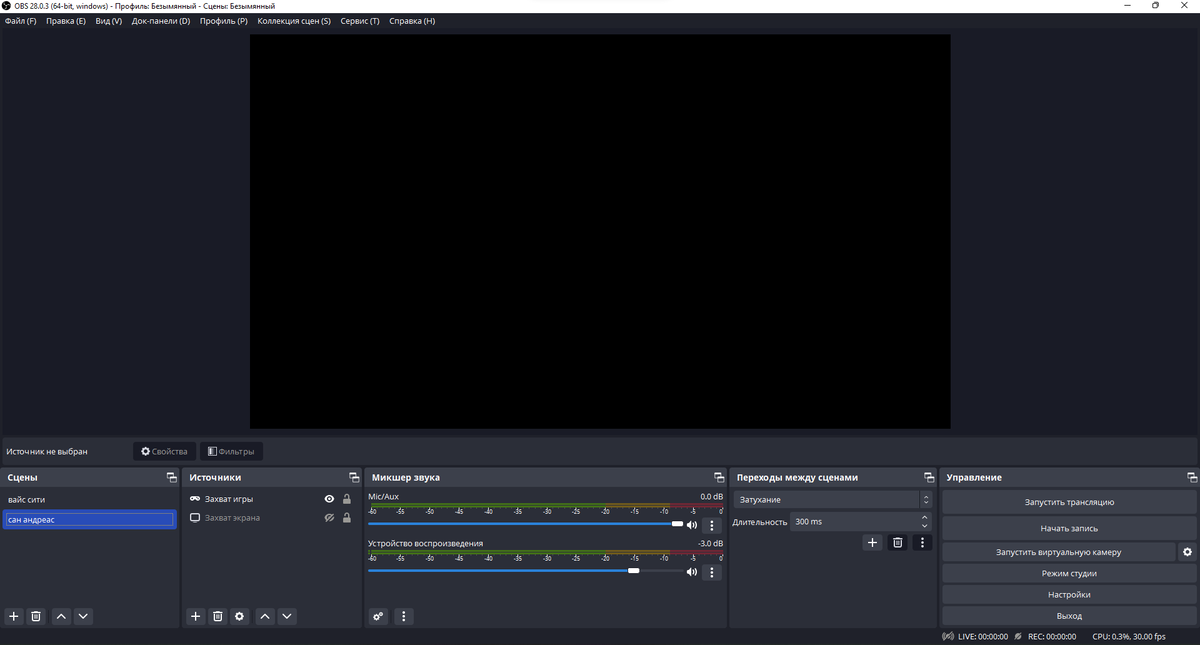Viewport: 1200px width, 645px height.
Task: Move the scene up in the Сцены list
Action: pos(61,616)
